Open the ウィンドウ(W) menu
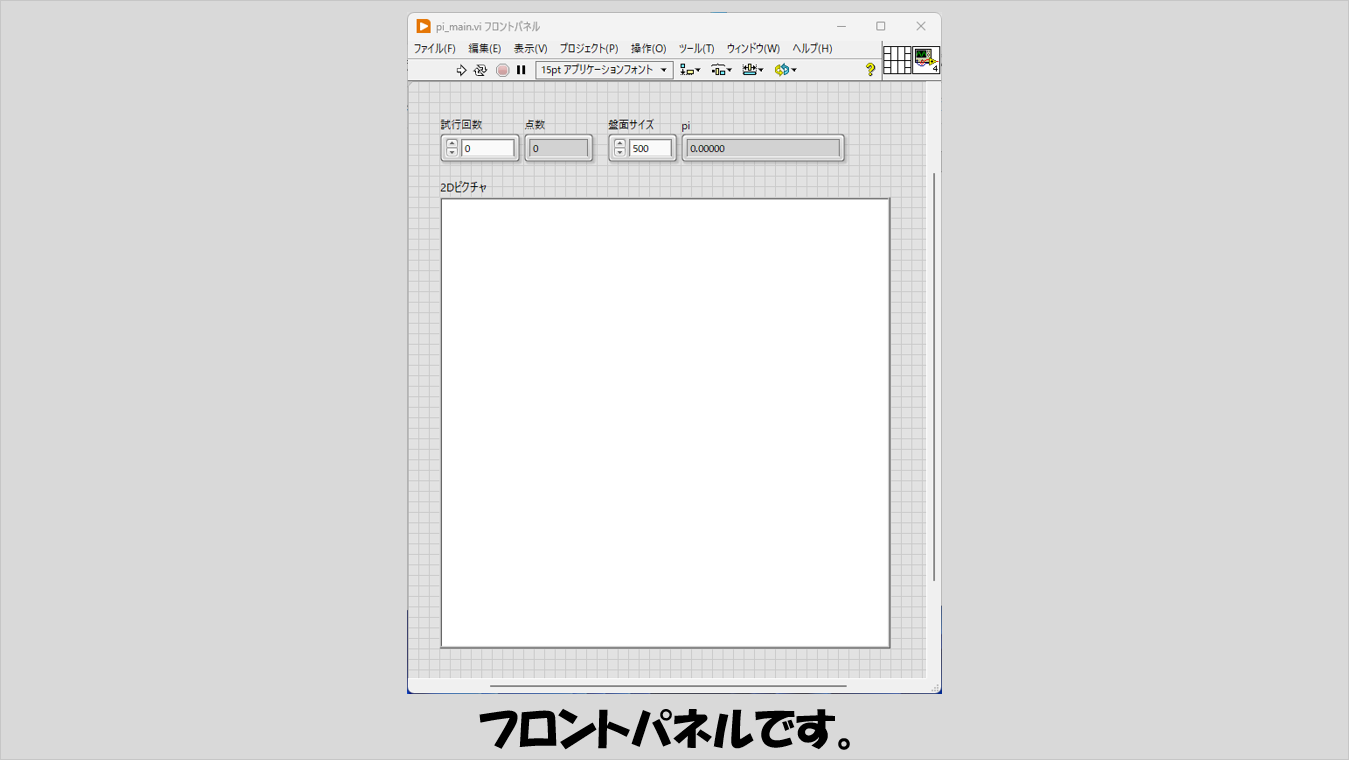This screenshot has height=760, width=1349. (x=753, y=49)
